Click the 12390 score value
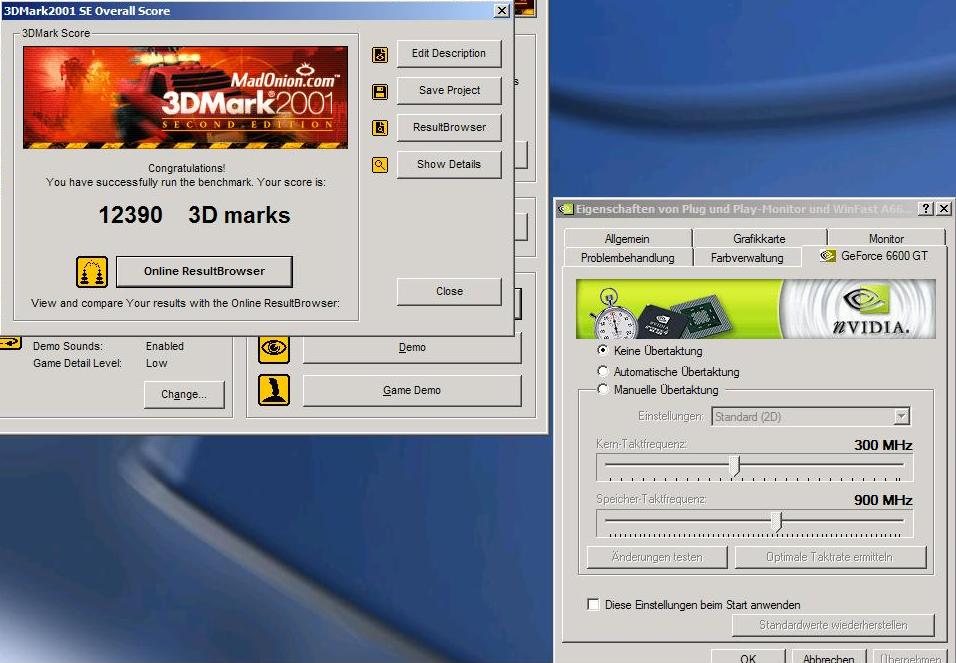Image resolution: width=956 pixels, height=663 pixels. 130,215
